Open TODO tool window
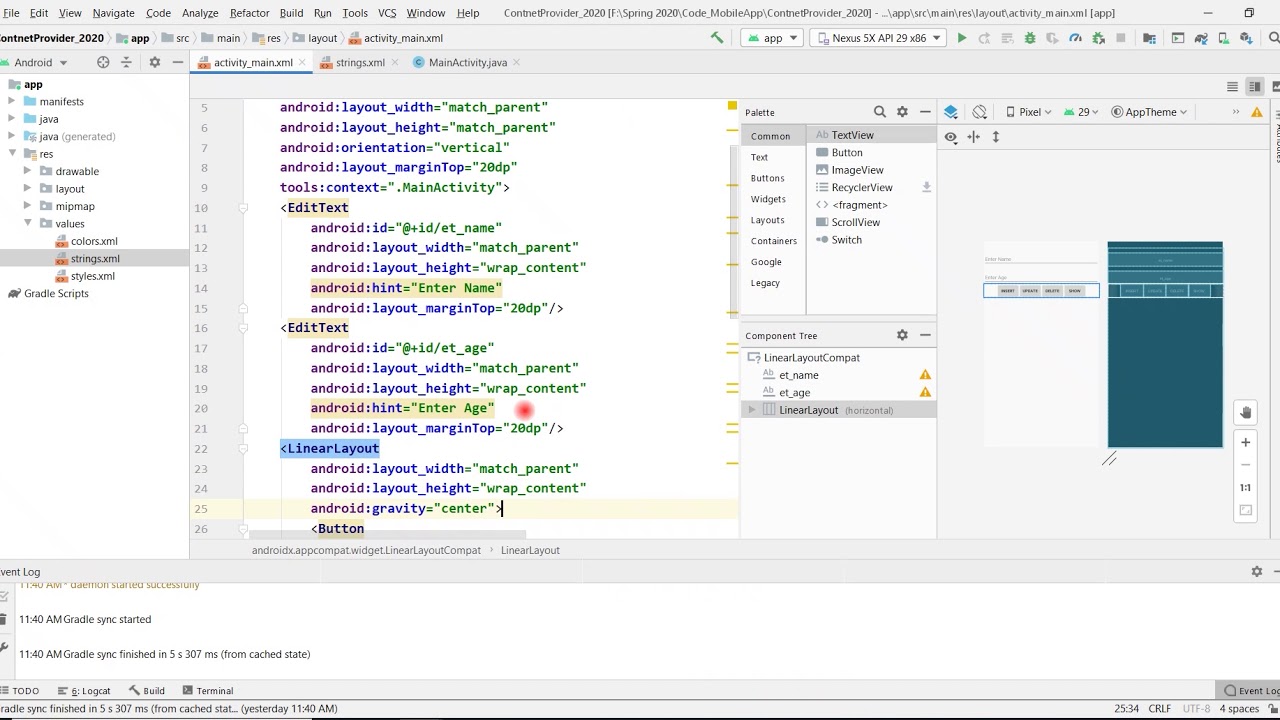The image size is (1280, 720). [x=20, y=691]
